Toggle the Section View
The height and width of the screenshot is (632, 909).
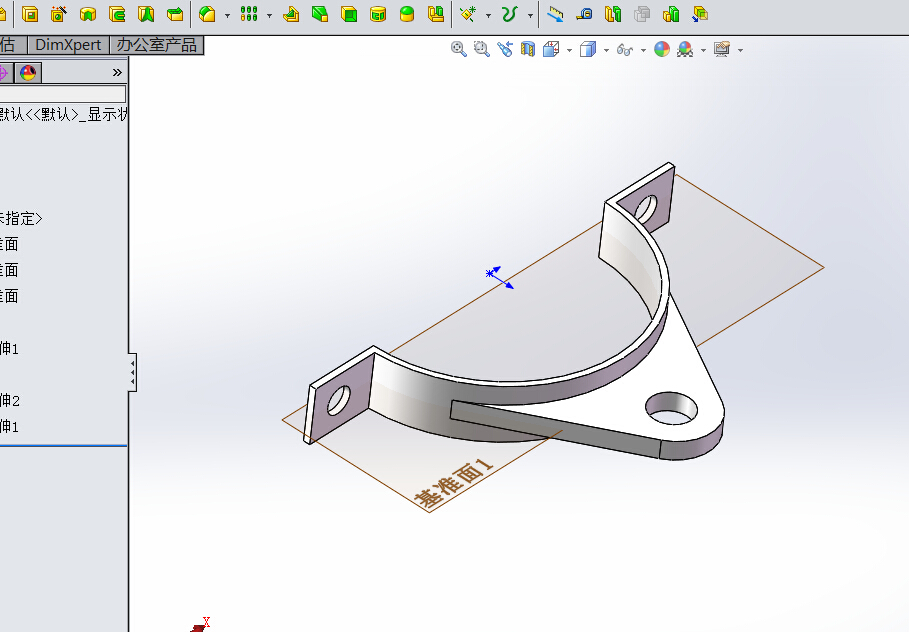point(528,49)
